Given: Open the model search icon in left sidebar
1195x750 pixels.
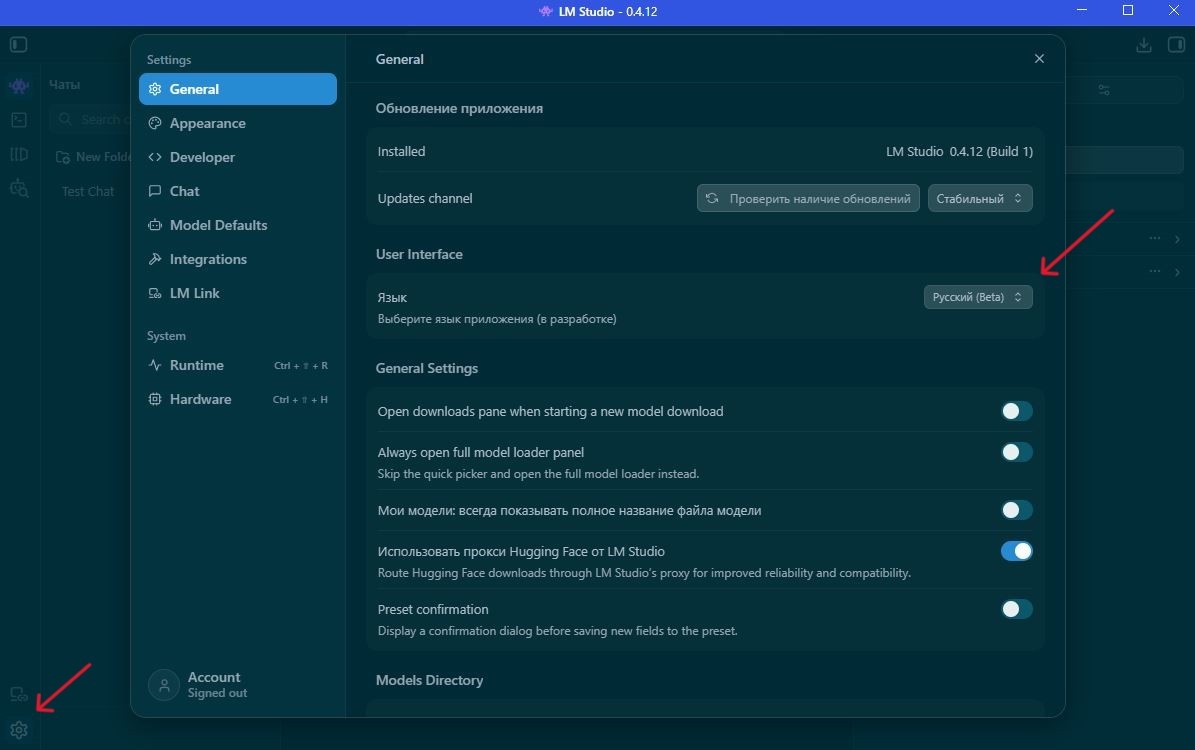Looking at the screenshot, I should pos(19,188).
